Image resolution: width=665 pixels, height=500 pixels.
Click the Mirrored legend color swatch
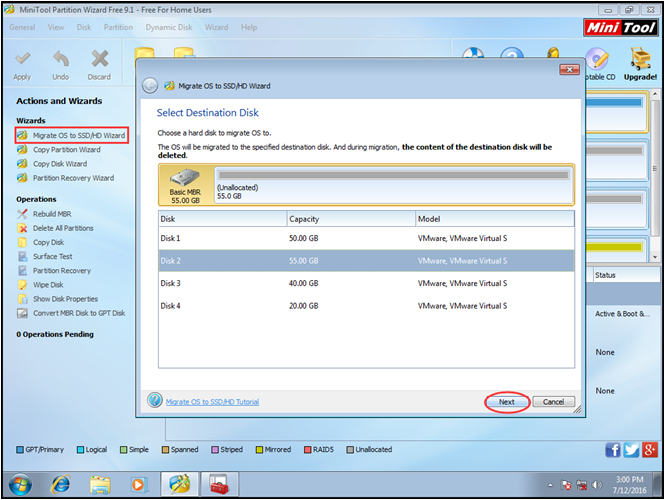[259, 450]
